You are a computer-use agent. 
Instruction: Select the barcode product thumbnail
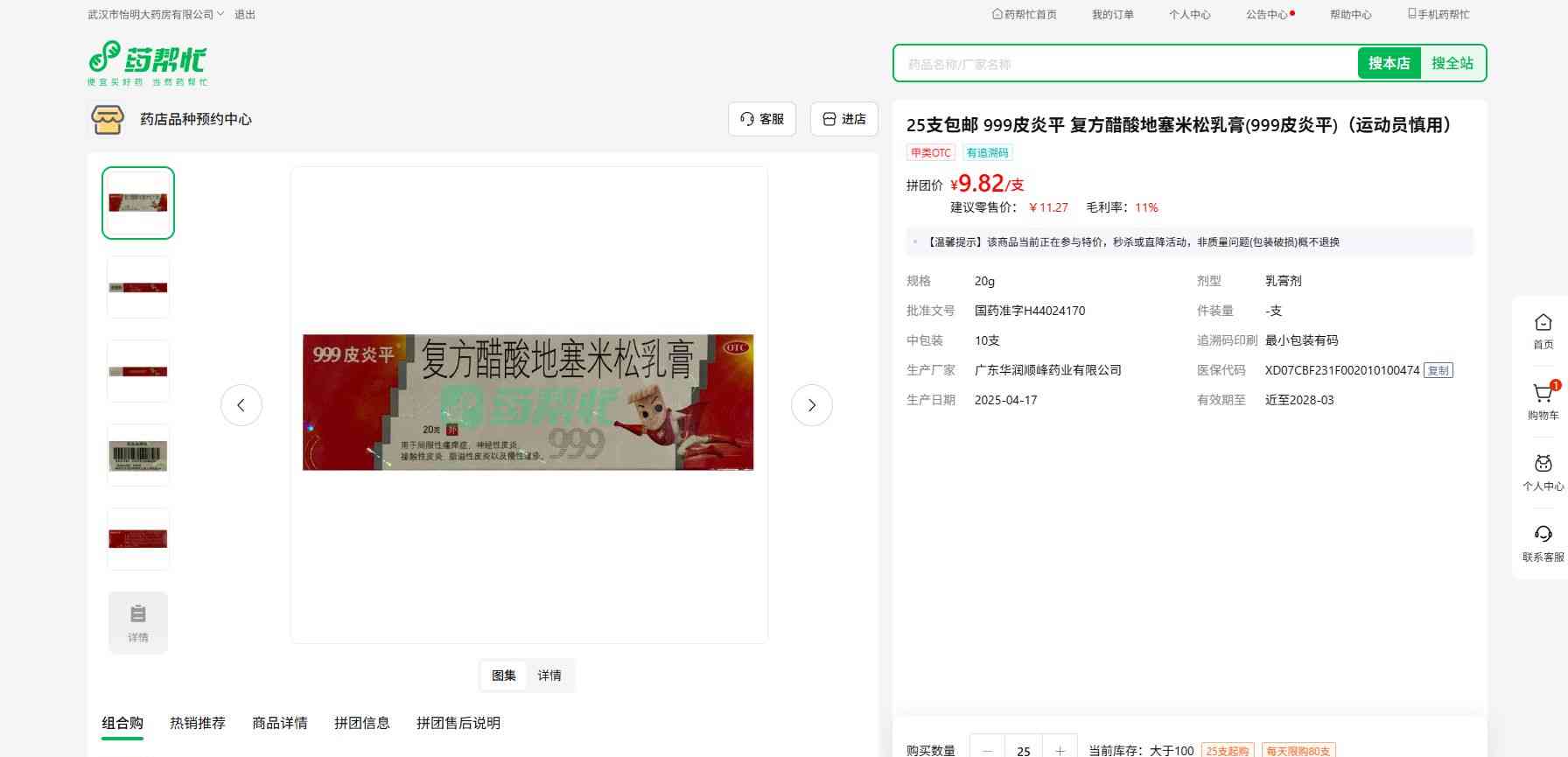click(138, 455)
